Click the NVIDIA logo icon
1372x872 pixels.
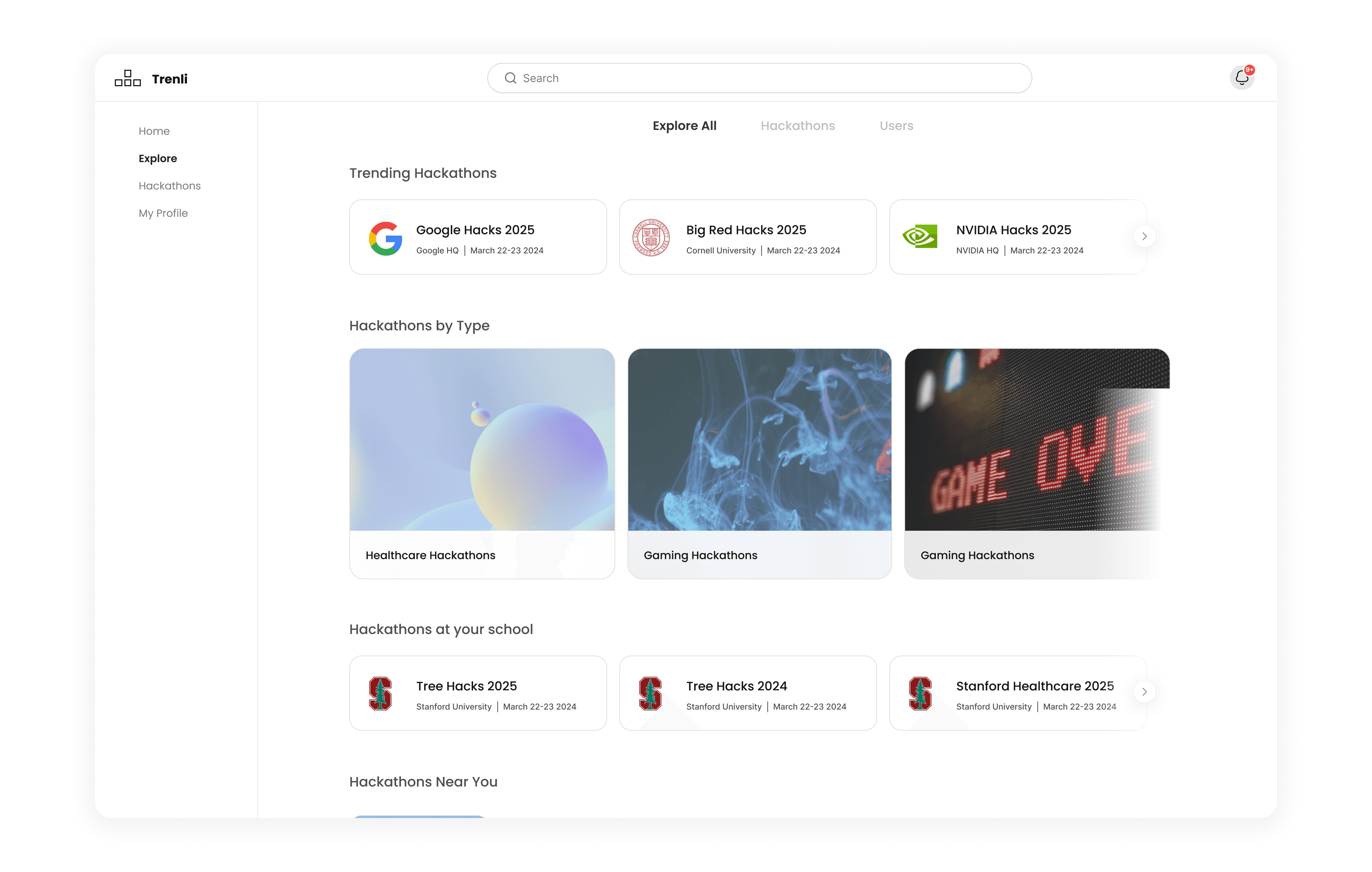click(919, 236)
